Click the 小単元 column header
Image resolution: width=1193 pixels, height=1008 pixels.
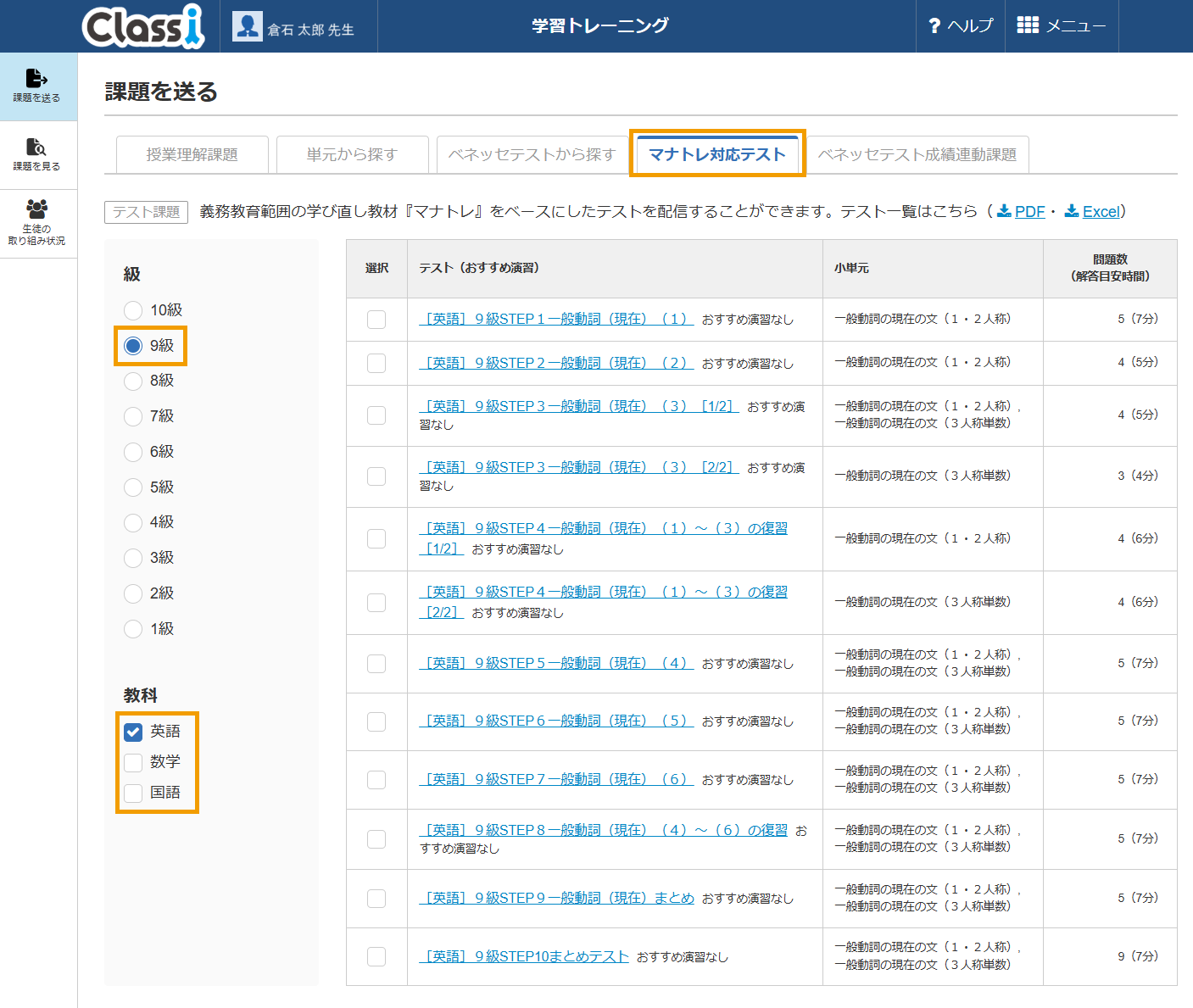[x=933, y=268]
